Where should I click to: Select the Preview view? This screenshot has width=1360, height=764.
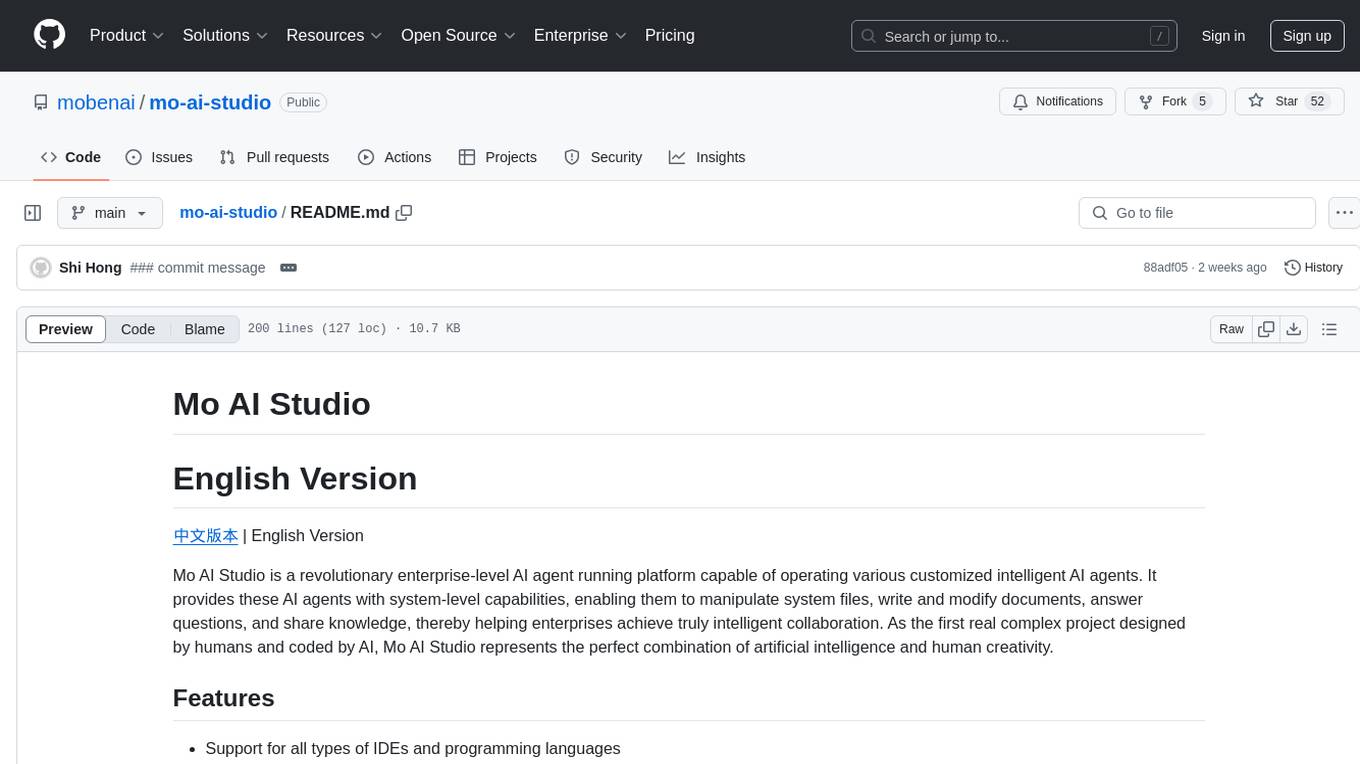tap(66, 329)
